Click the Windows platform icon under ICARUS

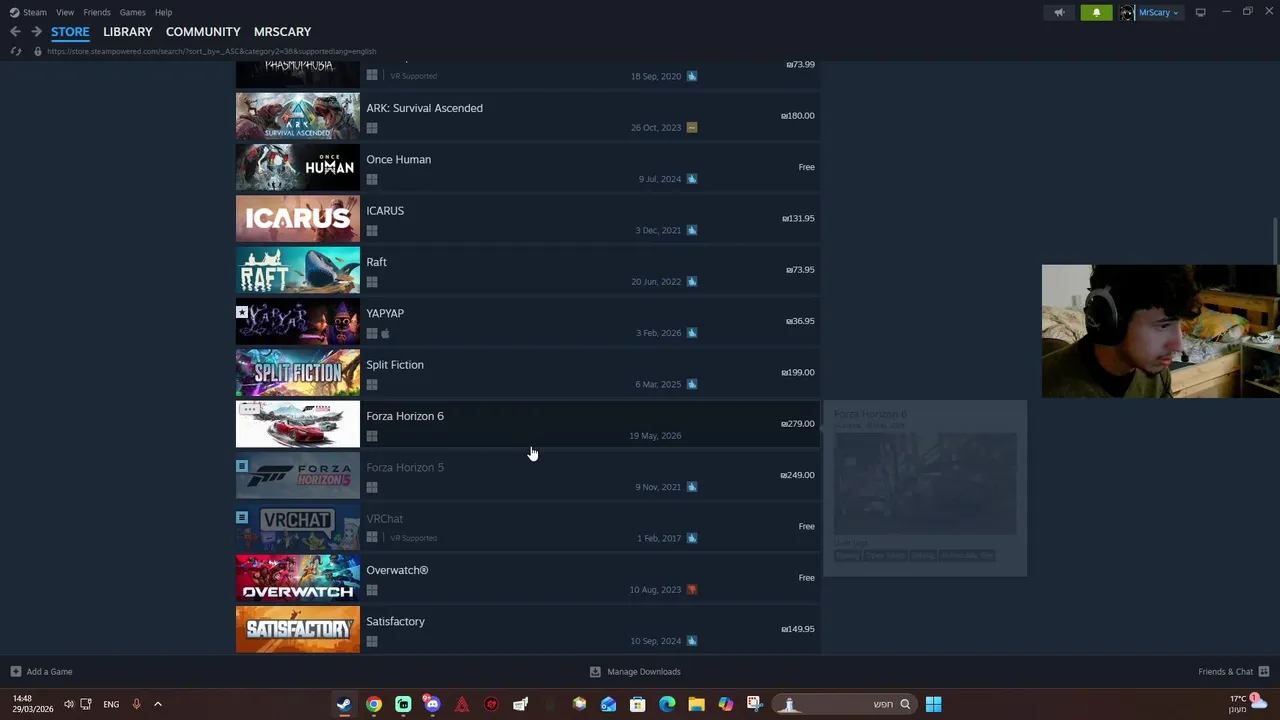click(372, 230)
